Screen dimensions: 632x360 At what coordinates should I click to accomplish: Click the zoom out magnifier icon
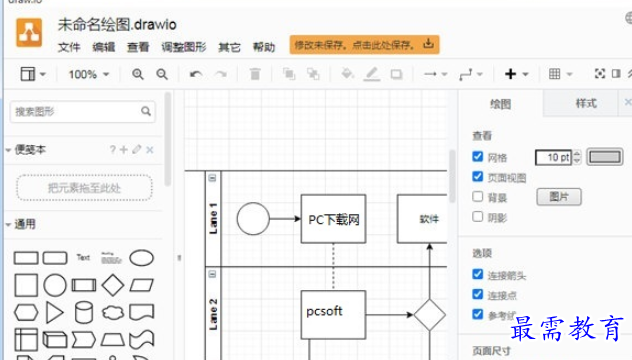[162, 74]
